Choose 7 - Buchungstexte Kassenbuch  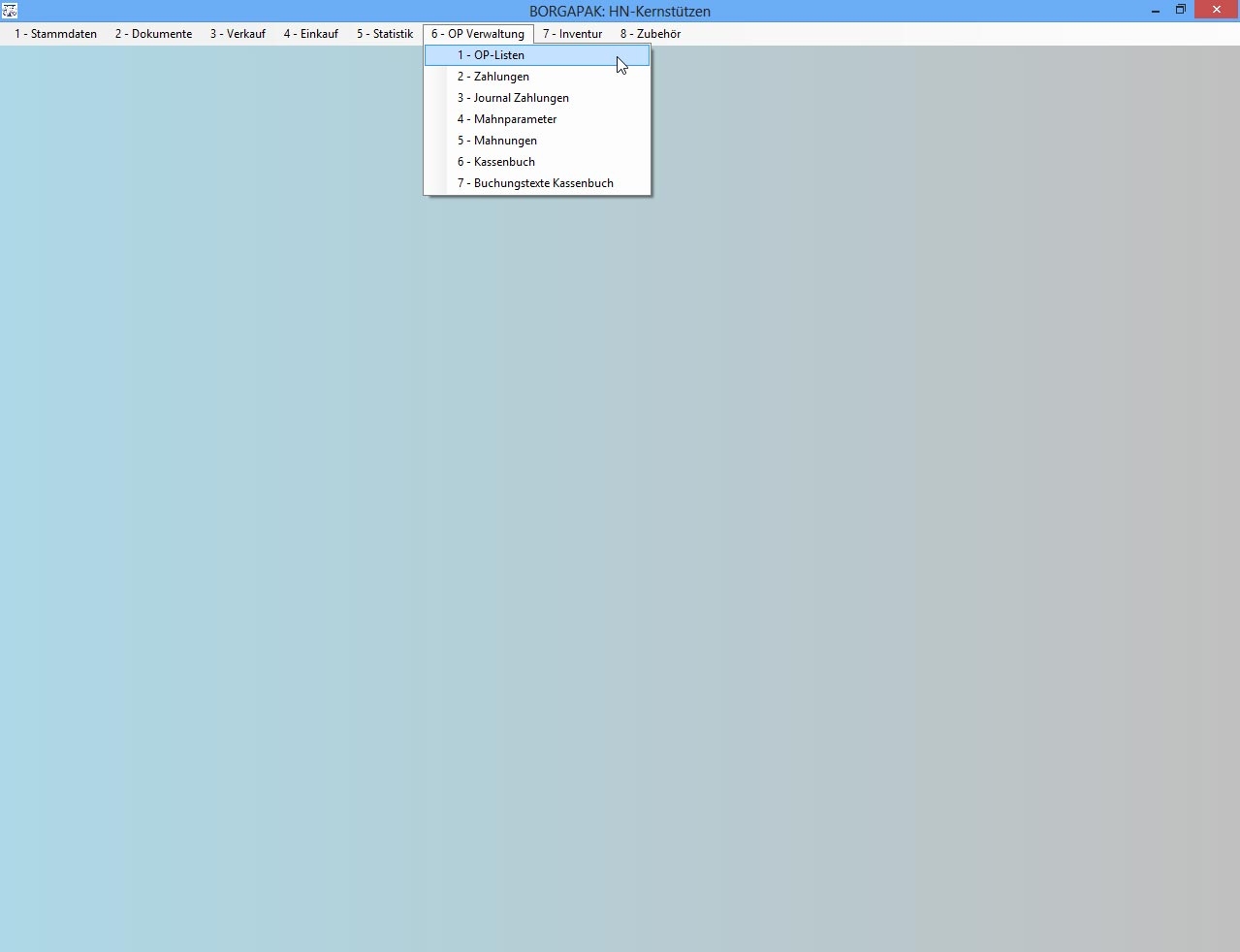tap(537, 183)
